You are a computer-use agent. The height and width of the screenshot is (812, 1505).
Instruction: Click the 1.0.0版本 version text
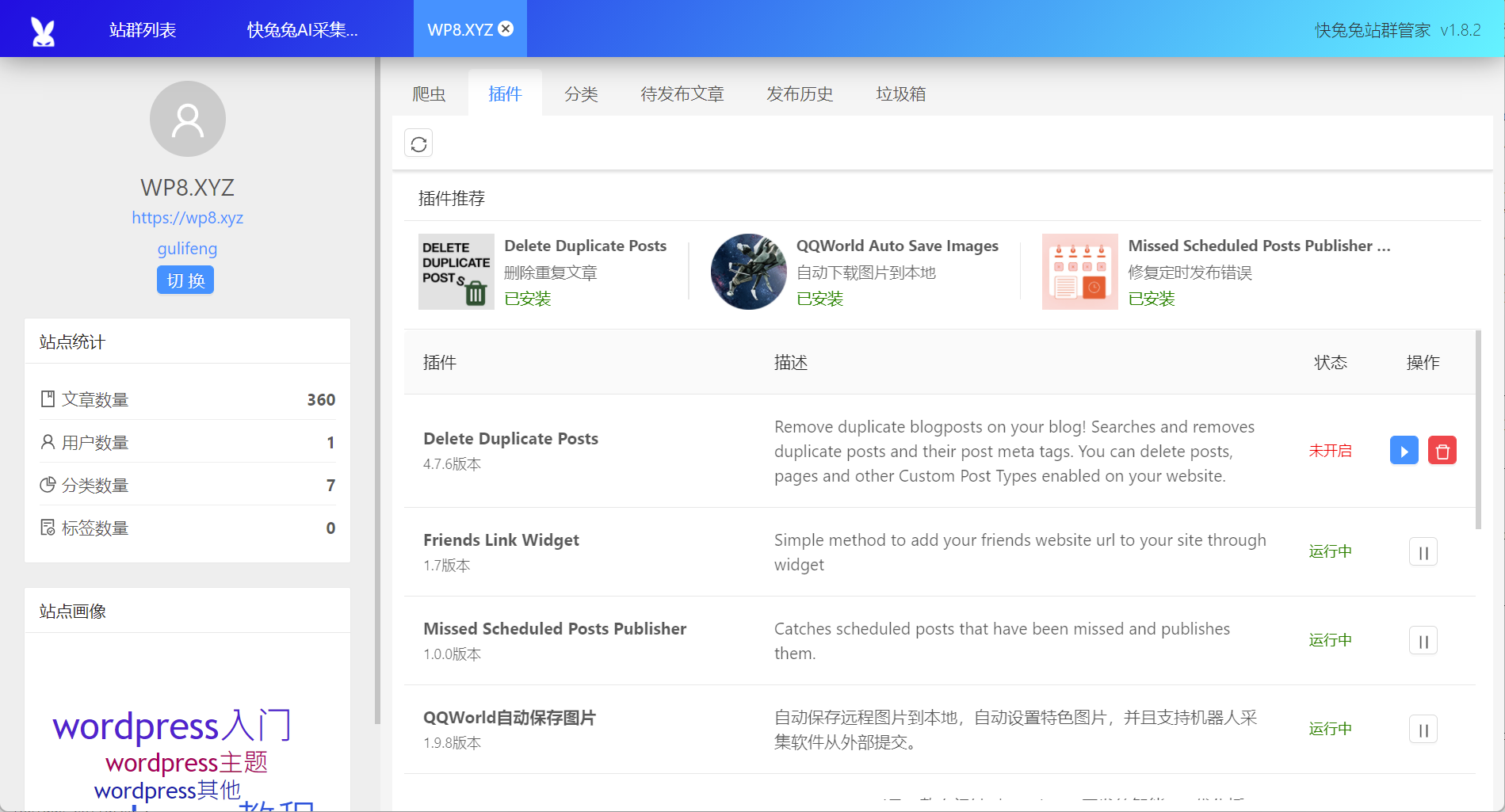453,654
